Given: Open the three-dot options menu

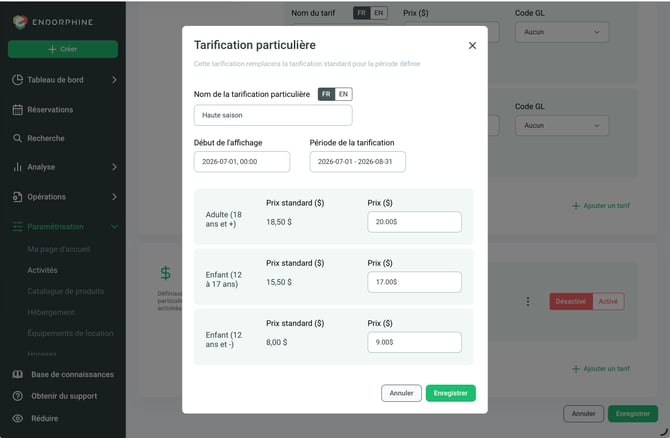Looking at the screenshot, I should click(528, 302).
